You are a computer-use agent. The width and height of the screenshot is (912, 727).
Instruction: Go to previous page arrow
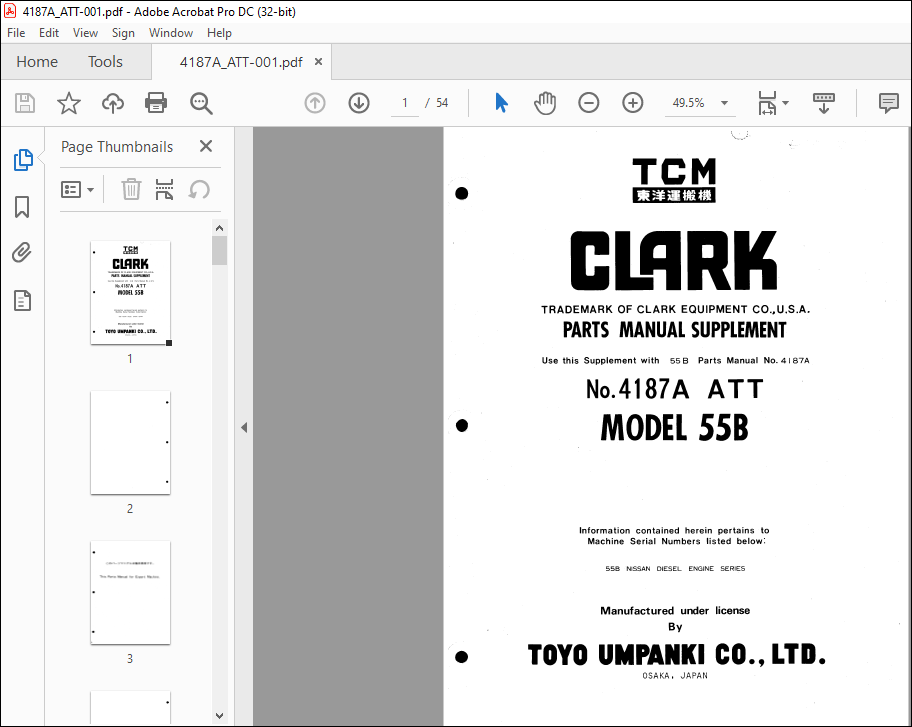pos(315,103)
